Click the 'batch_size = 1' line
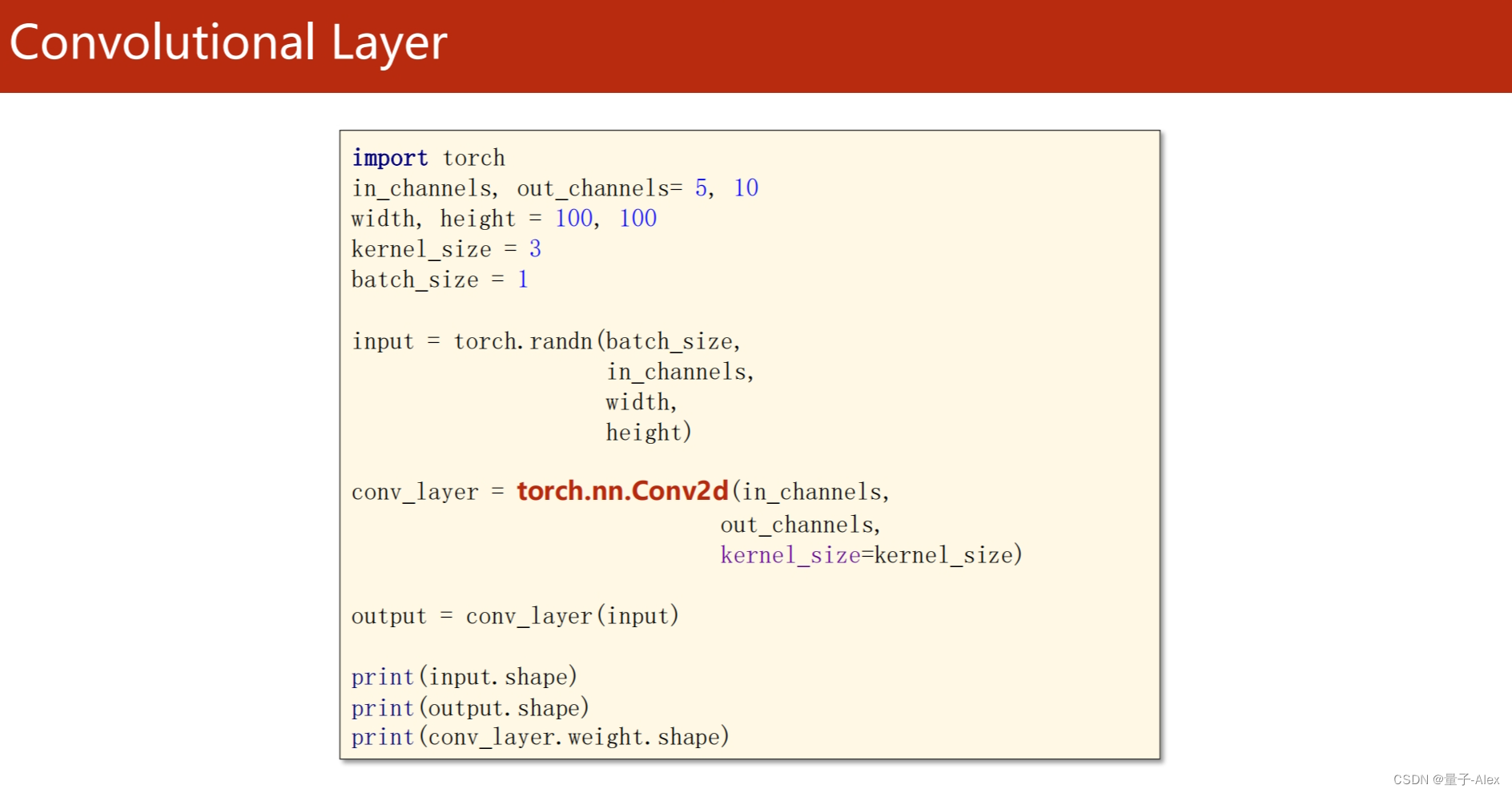Viewport: 1512px width, 793px height. (x=440, y=280)
